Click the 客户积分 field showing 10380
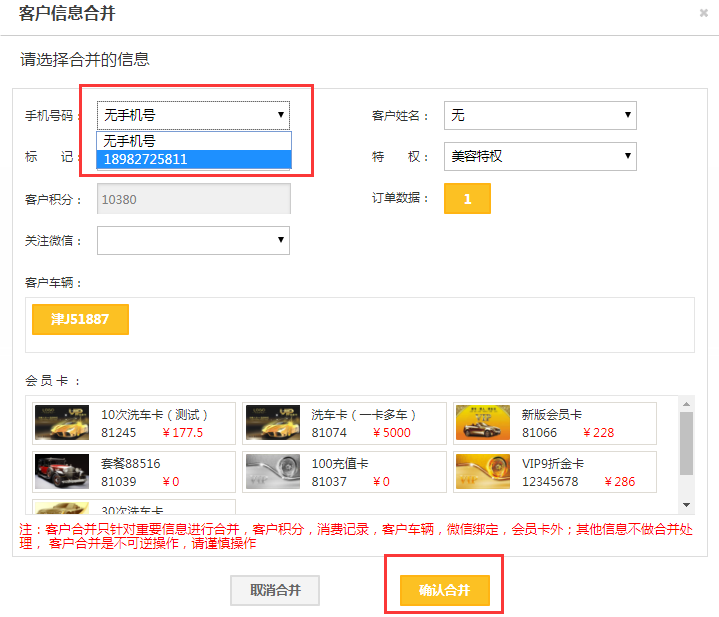This screenshot has width=719, height=617. (x=193, y=198)
